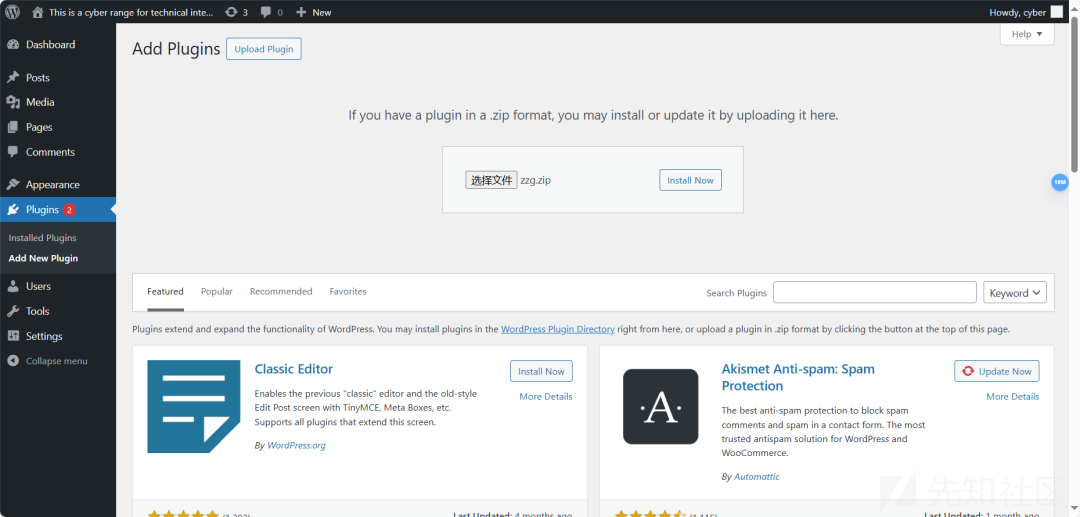
Task: Switch to the Popular tab
Action: pos(217,292)
